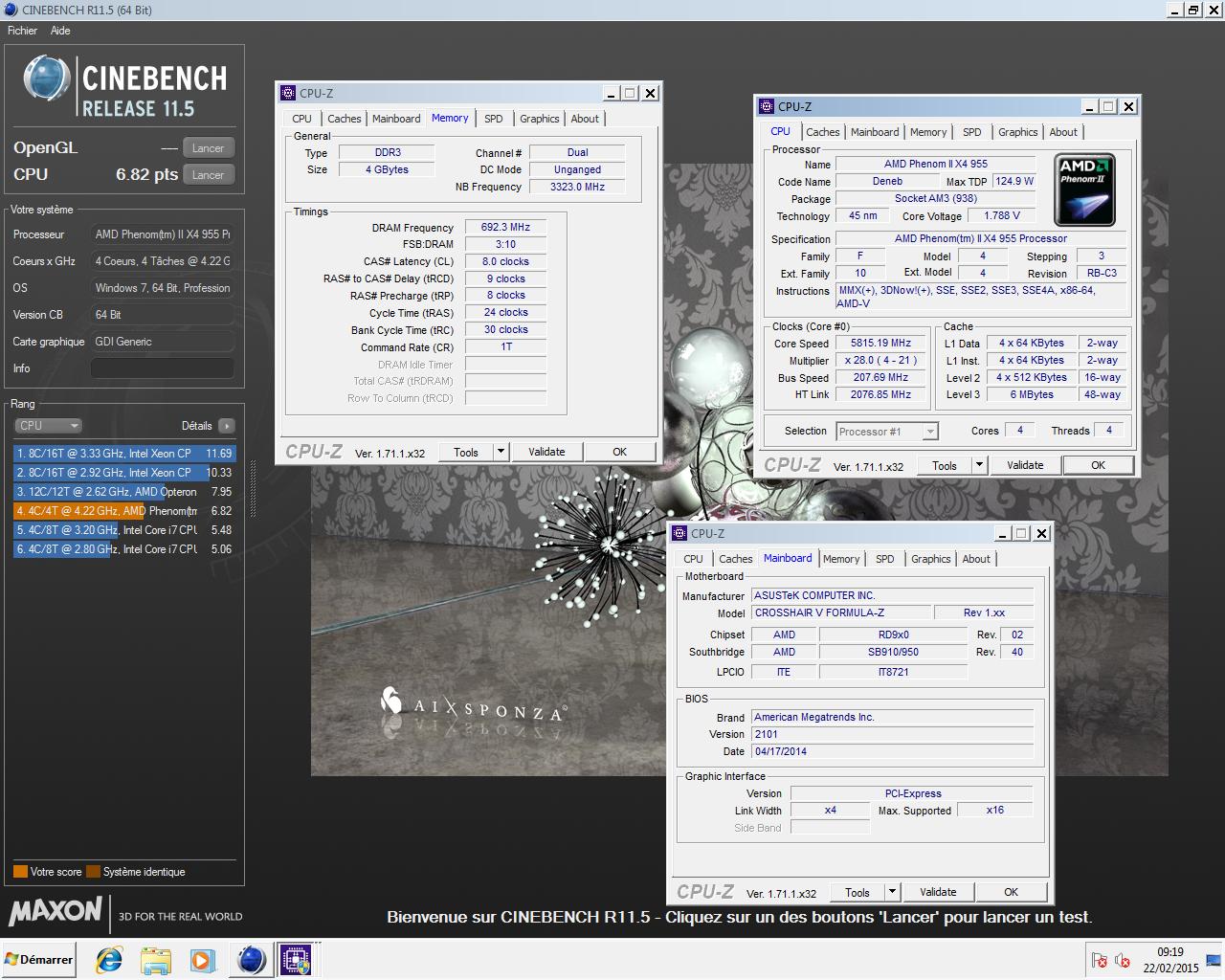Select Memory tab in CPU-Z processor window

point(928,132)
